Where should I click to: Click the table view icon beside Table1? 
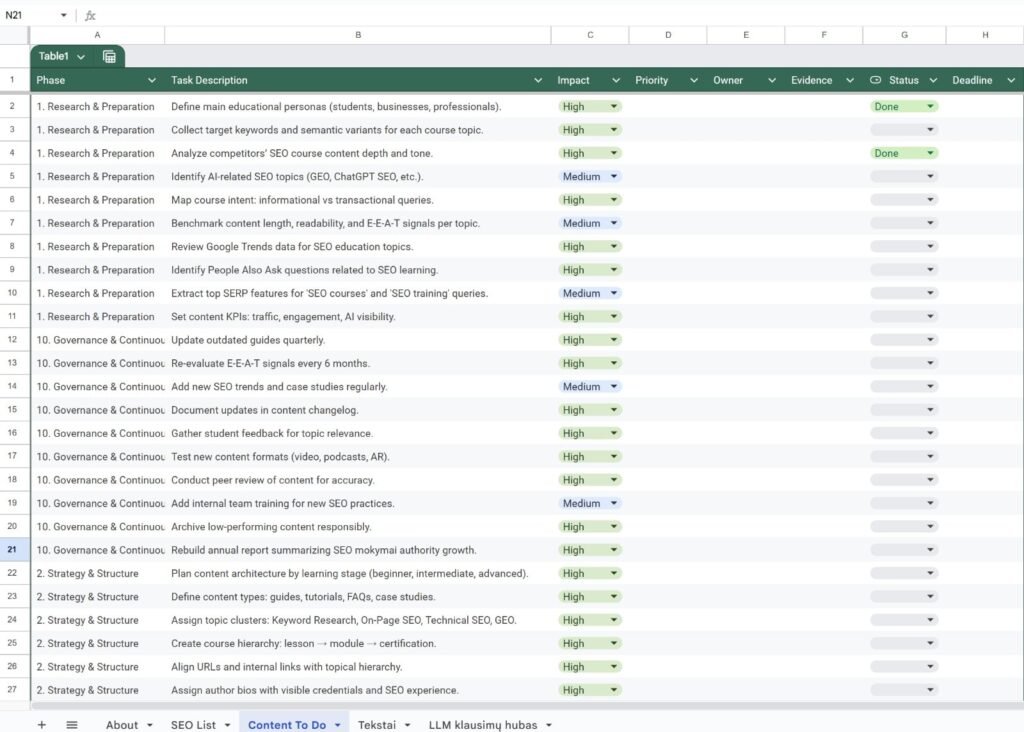[109, 57]
